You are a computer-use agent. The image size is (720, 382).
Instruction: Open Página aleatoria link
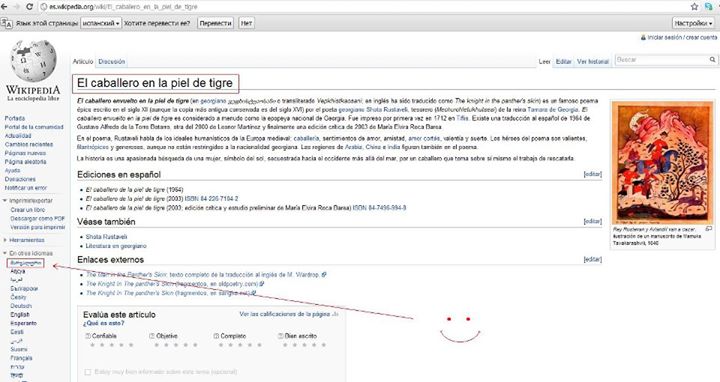click(25, 162)
